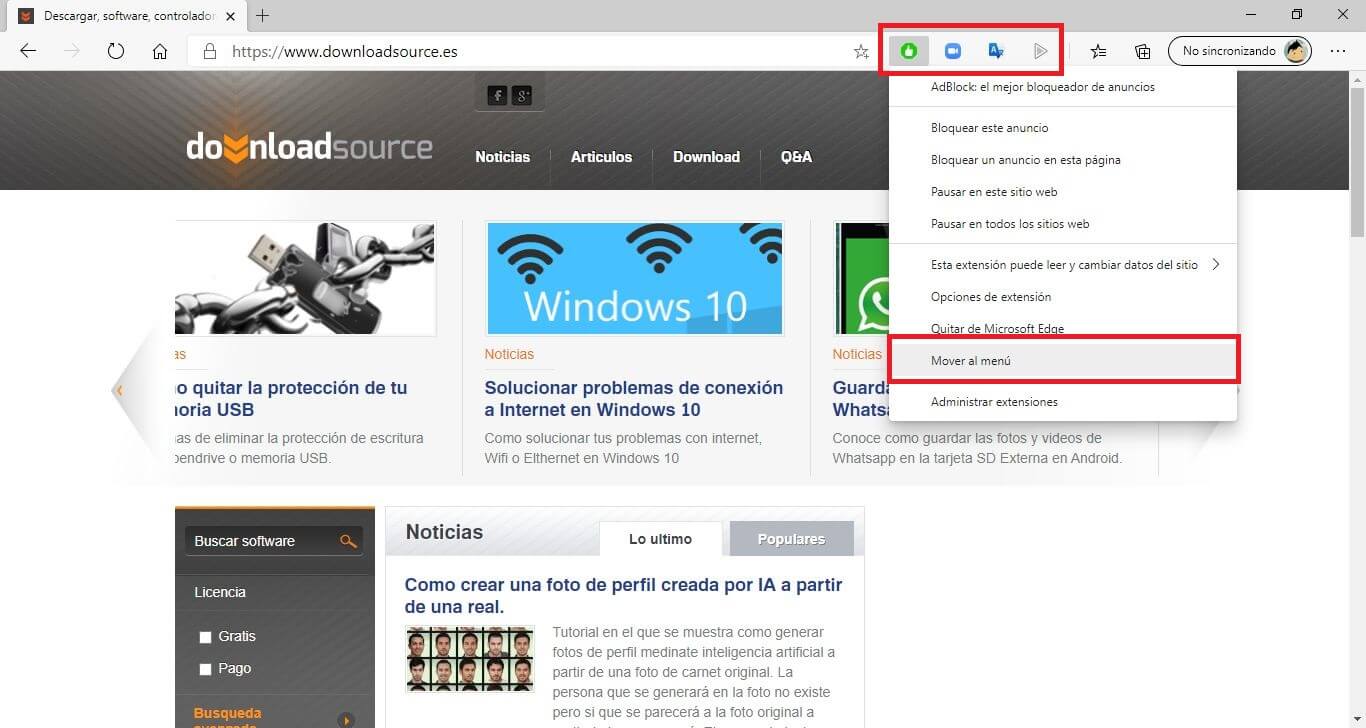Viewport: 1366px width, 728px height.
Task: Open the Favorites star-list icon
Action: [1098, 51]
